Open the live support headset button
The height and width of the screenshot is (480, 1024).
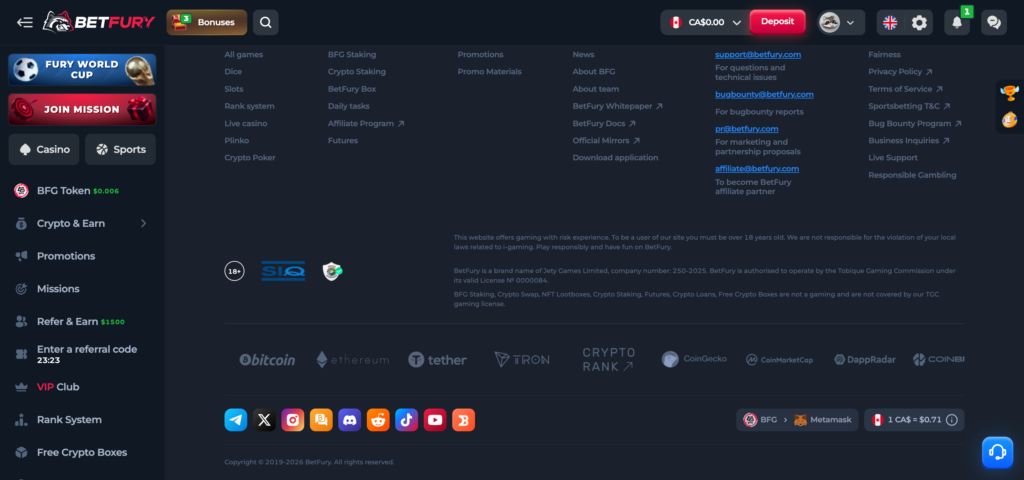997,452
